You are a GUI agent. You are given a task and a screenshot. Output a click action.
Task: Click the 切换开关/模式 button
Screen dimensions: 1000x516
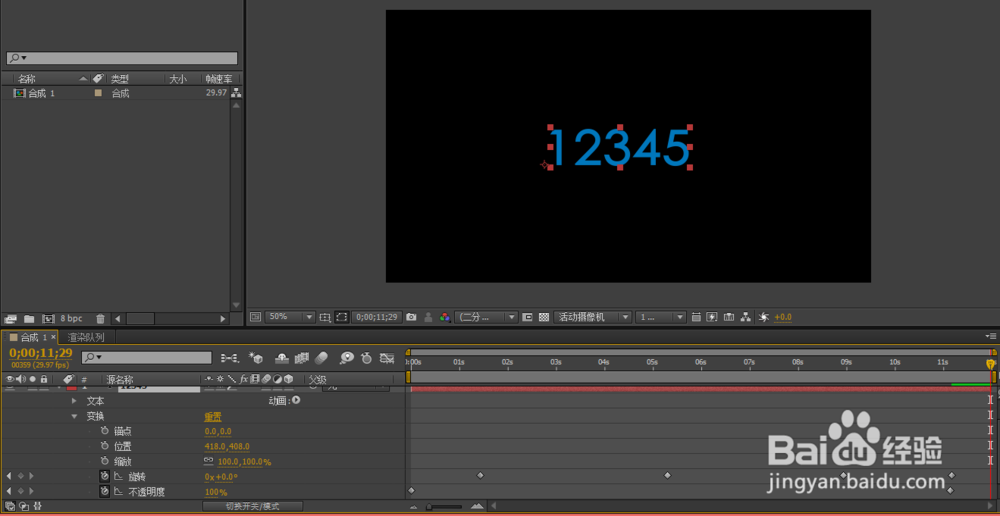(x=253, y=506)
